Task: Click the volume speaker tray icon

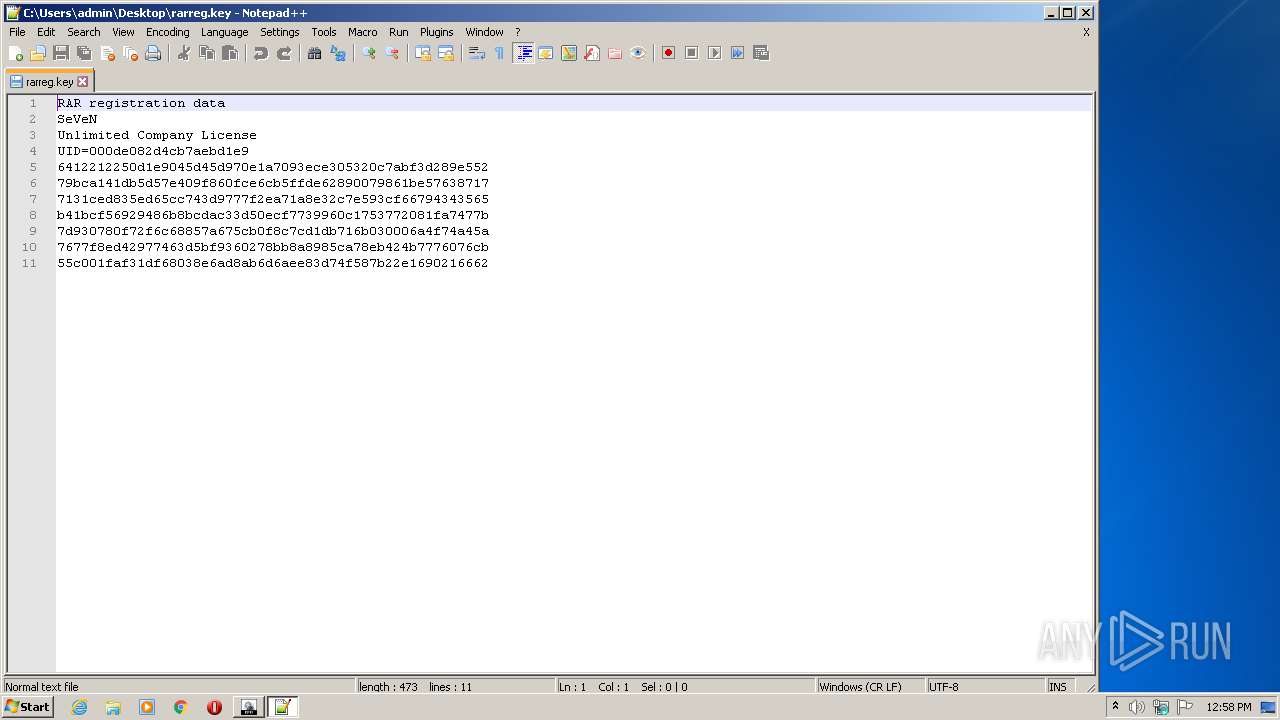Action: tap(1137, 707)
